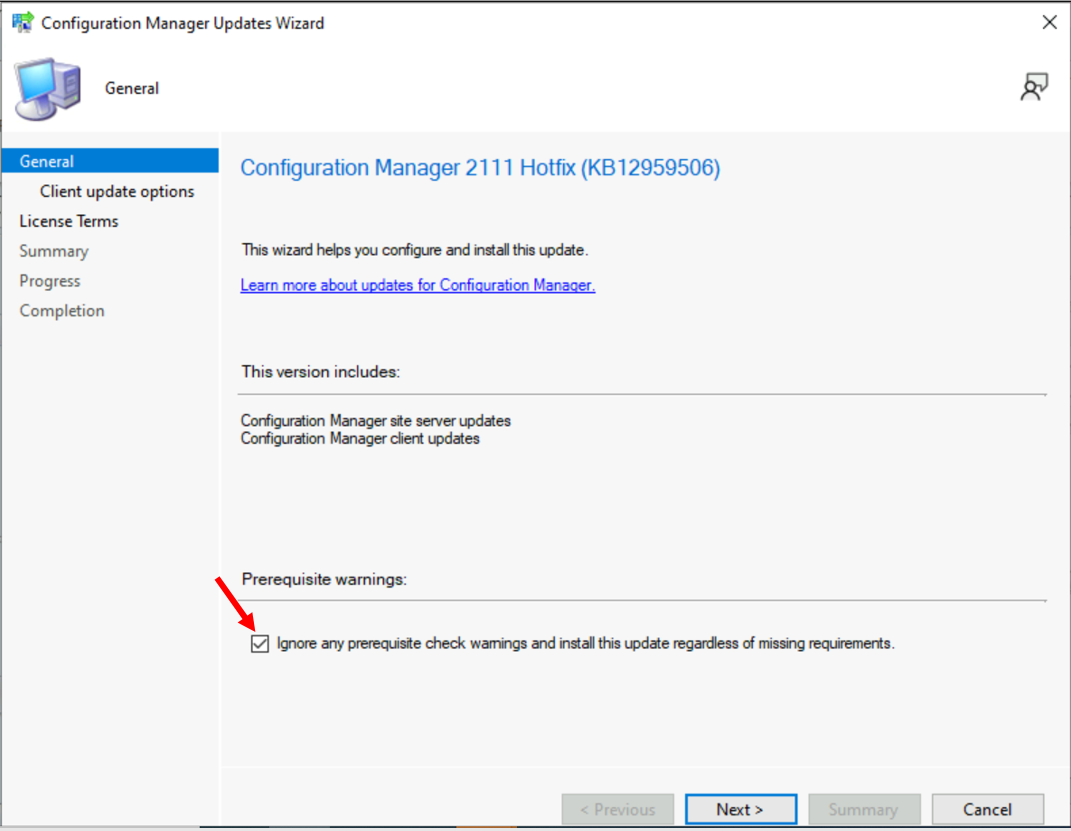This screenshot has height=831, width=1071.
Task: Select the Completion step in sidebar
Action: (x=62, y=311)
